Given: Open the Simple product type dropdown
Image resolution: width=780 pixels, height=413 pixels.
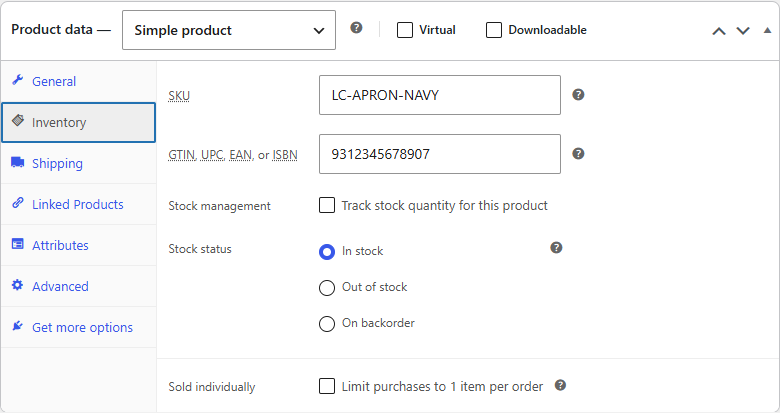Looking at the screenshot, I should [229, 30].
